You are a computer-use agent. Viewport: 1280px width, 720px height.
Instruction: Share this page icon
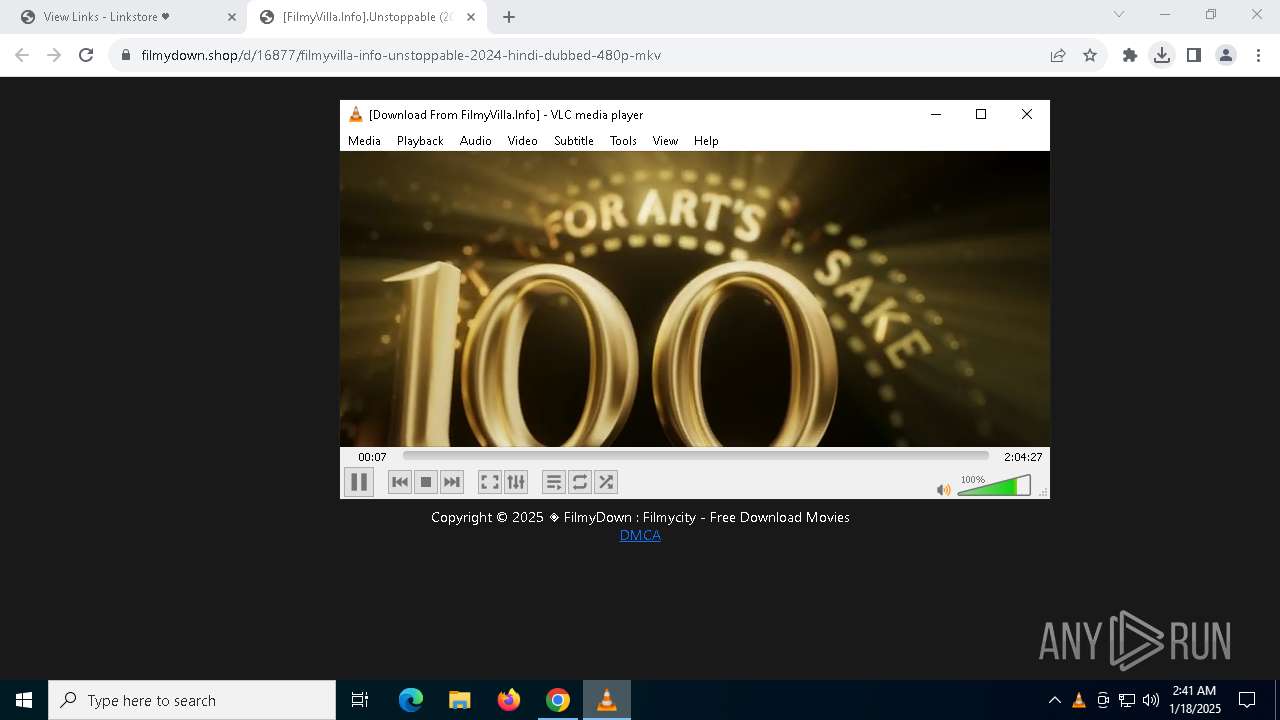click(x=1058, y=55)
